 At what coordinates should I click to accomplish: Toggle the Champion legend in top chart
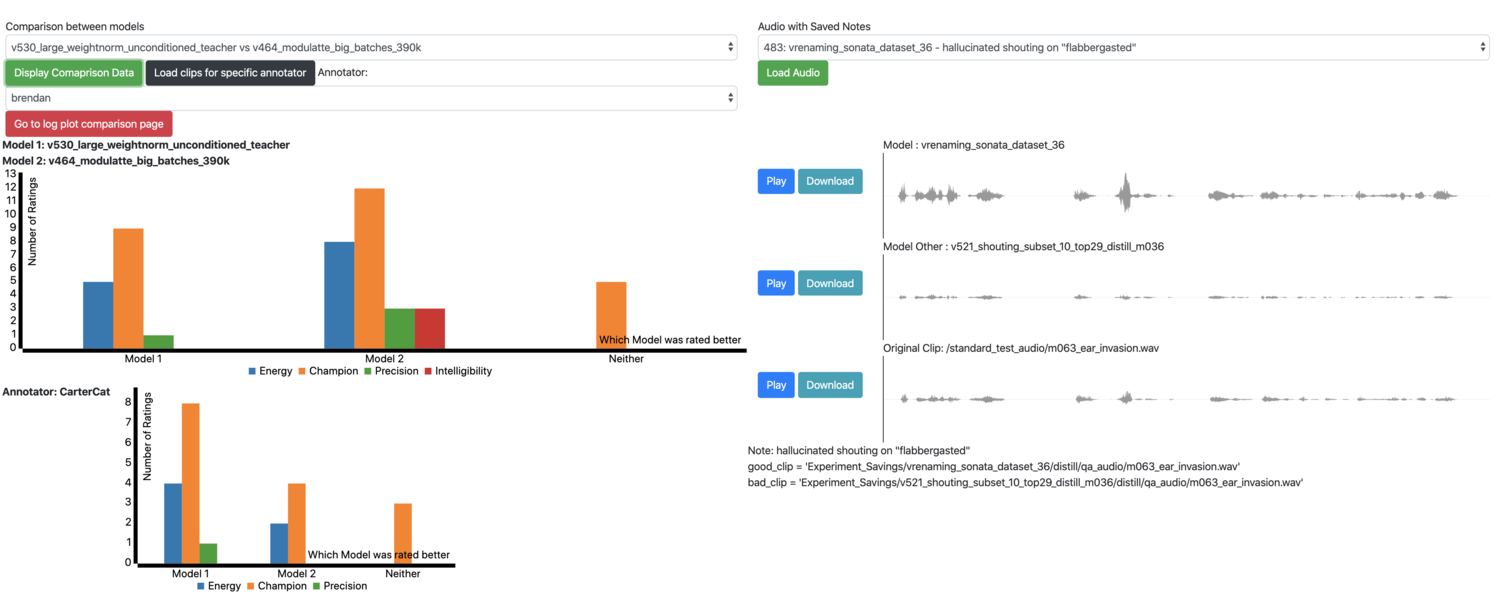pos(328,371)
